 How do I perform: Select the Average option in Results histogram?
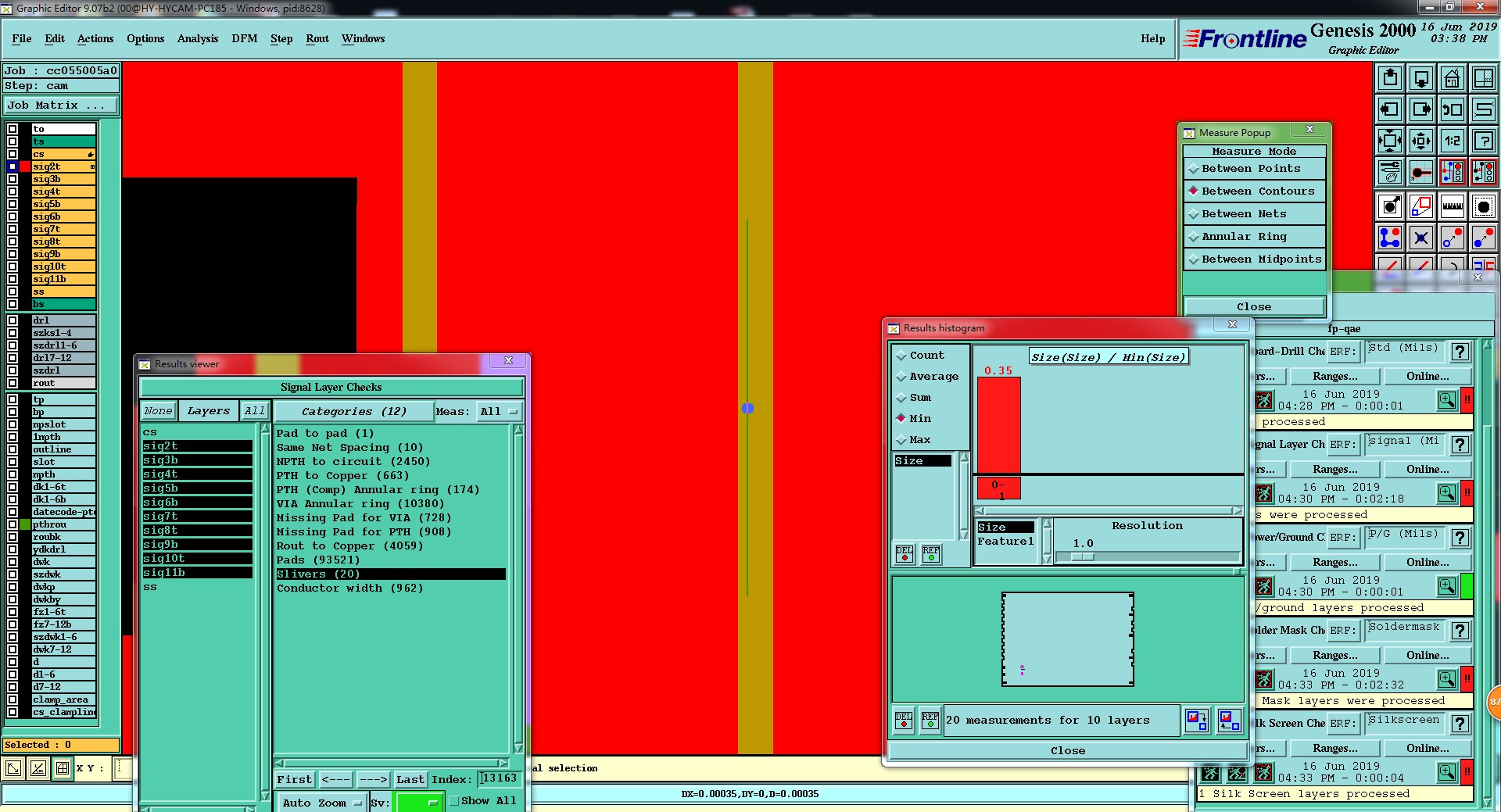pos(927,377)
